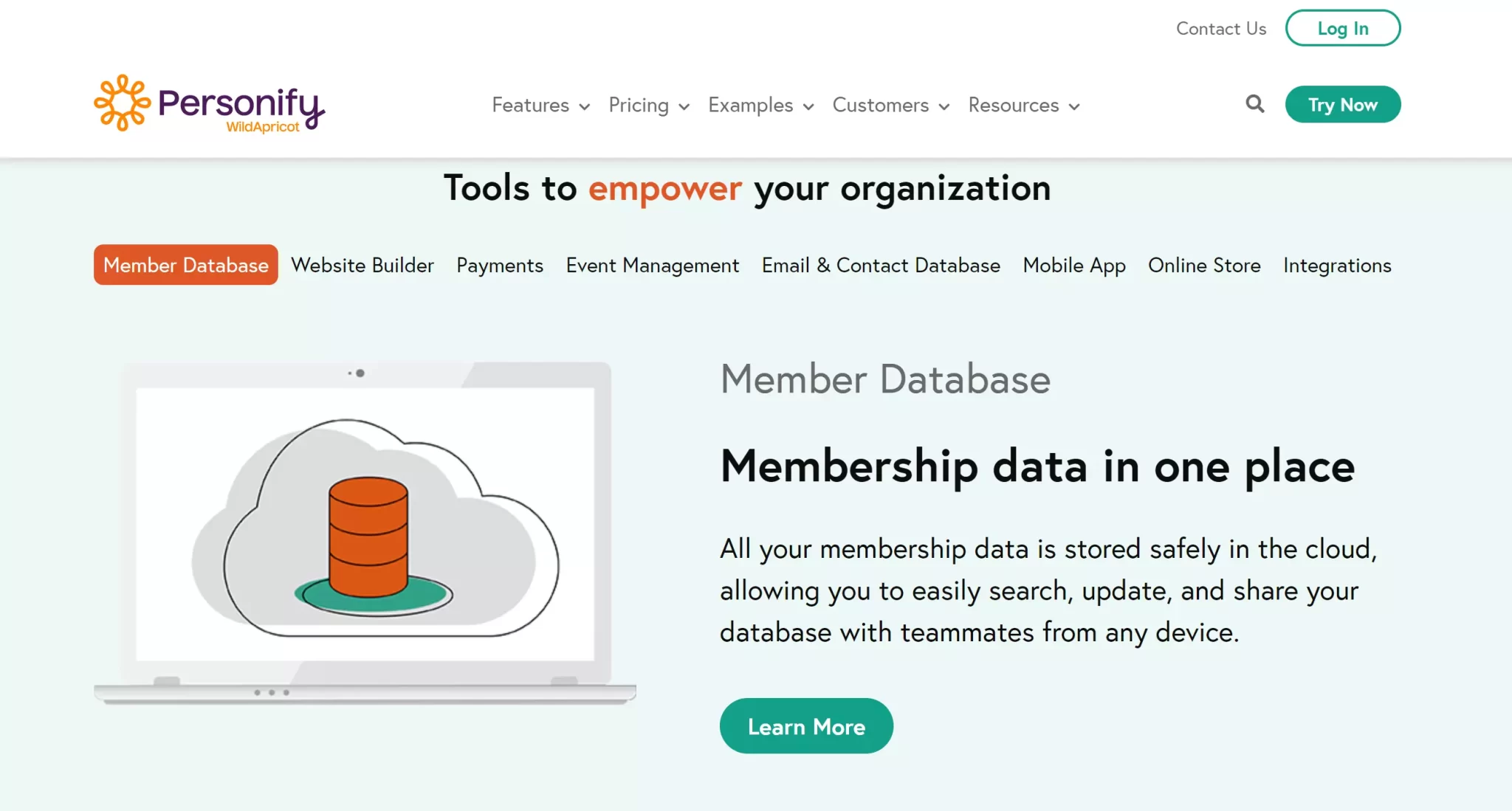Expand the Pricing dropdown chevron

click(x=684, y=107)
